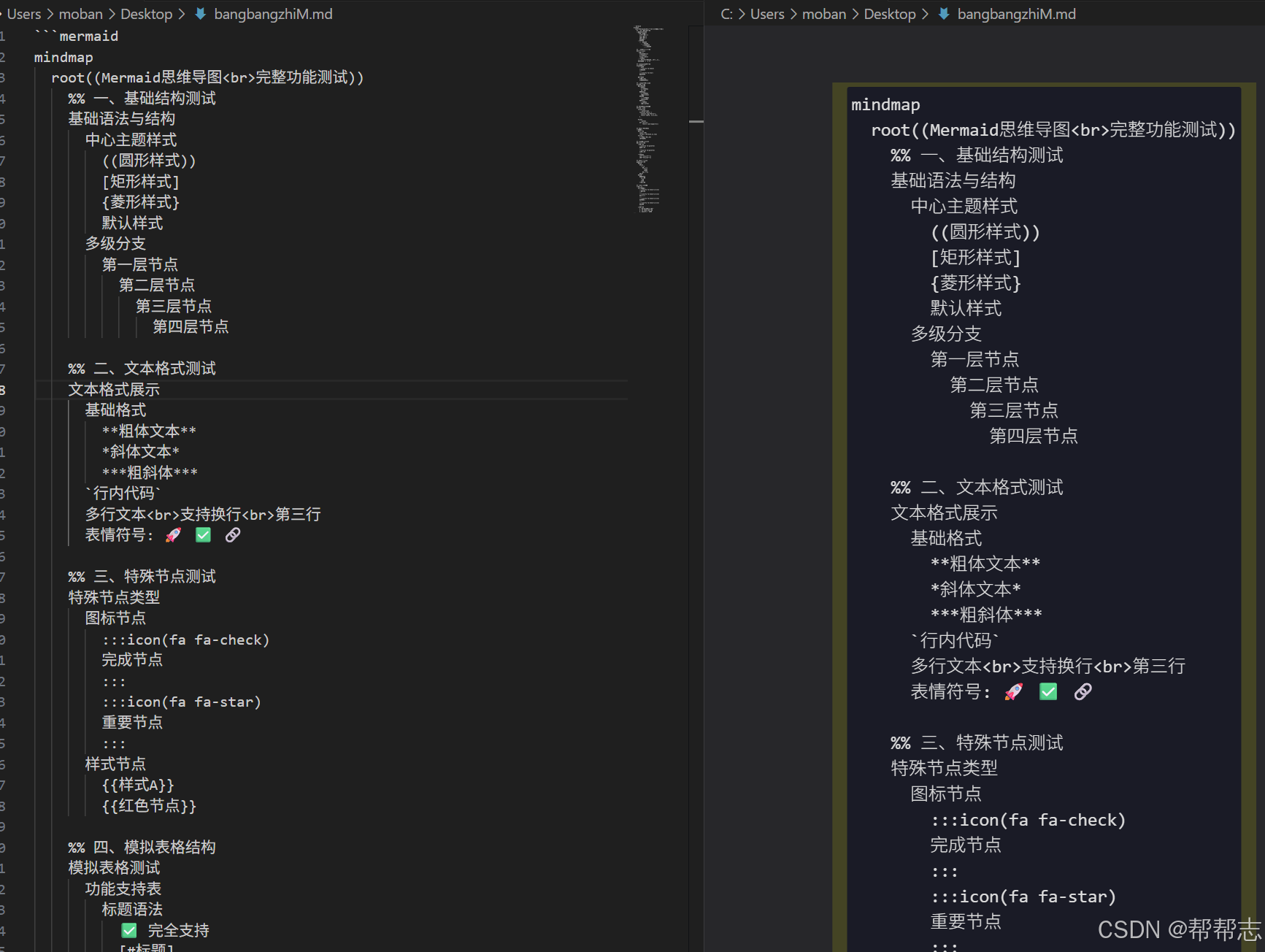Open the Desktop breadcrumb in right pane
Screen dimensions: 1265x952
point(890,14)
